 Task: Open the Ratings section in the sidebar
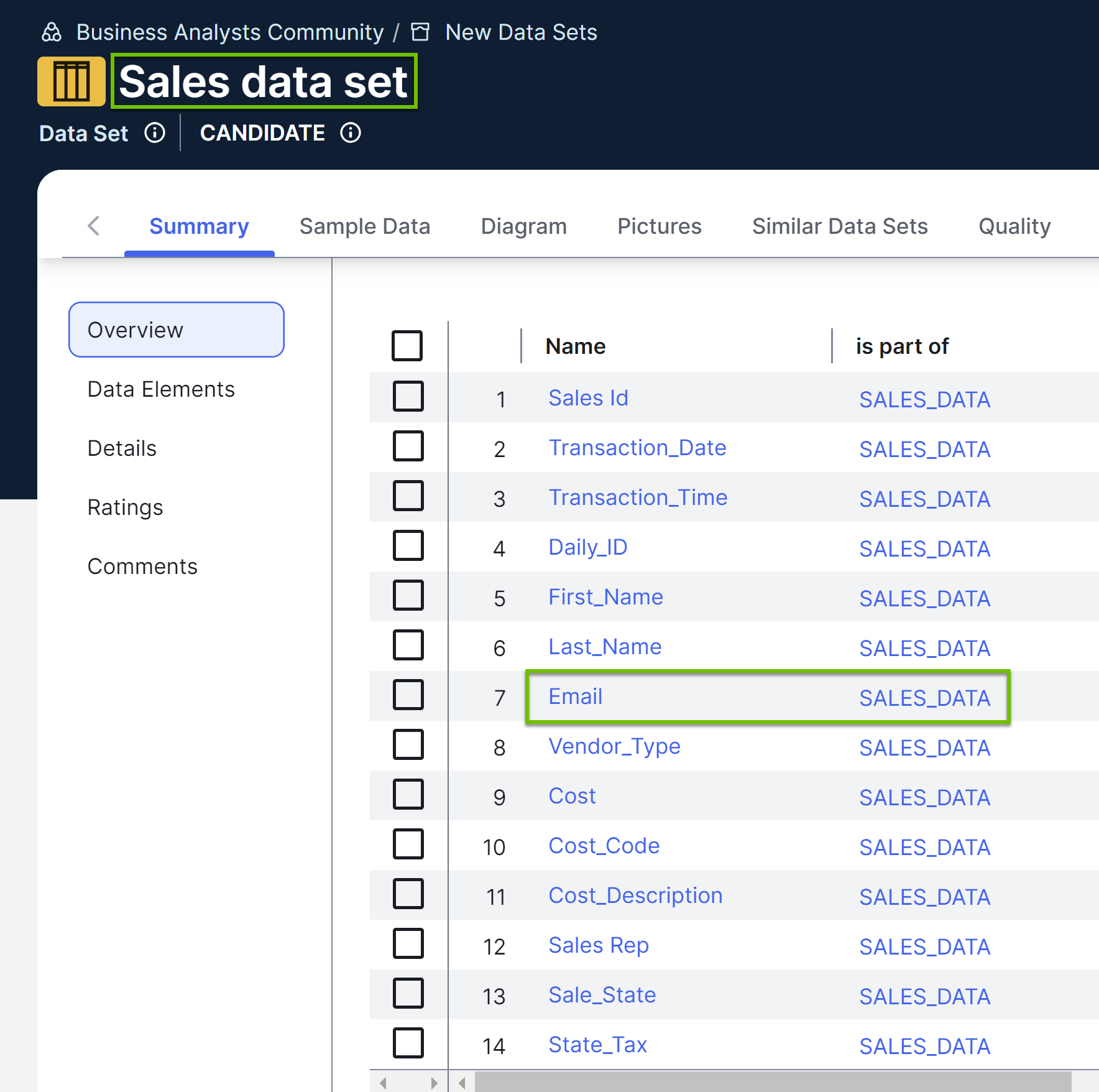pyautogui.click(x=125, y=507)
